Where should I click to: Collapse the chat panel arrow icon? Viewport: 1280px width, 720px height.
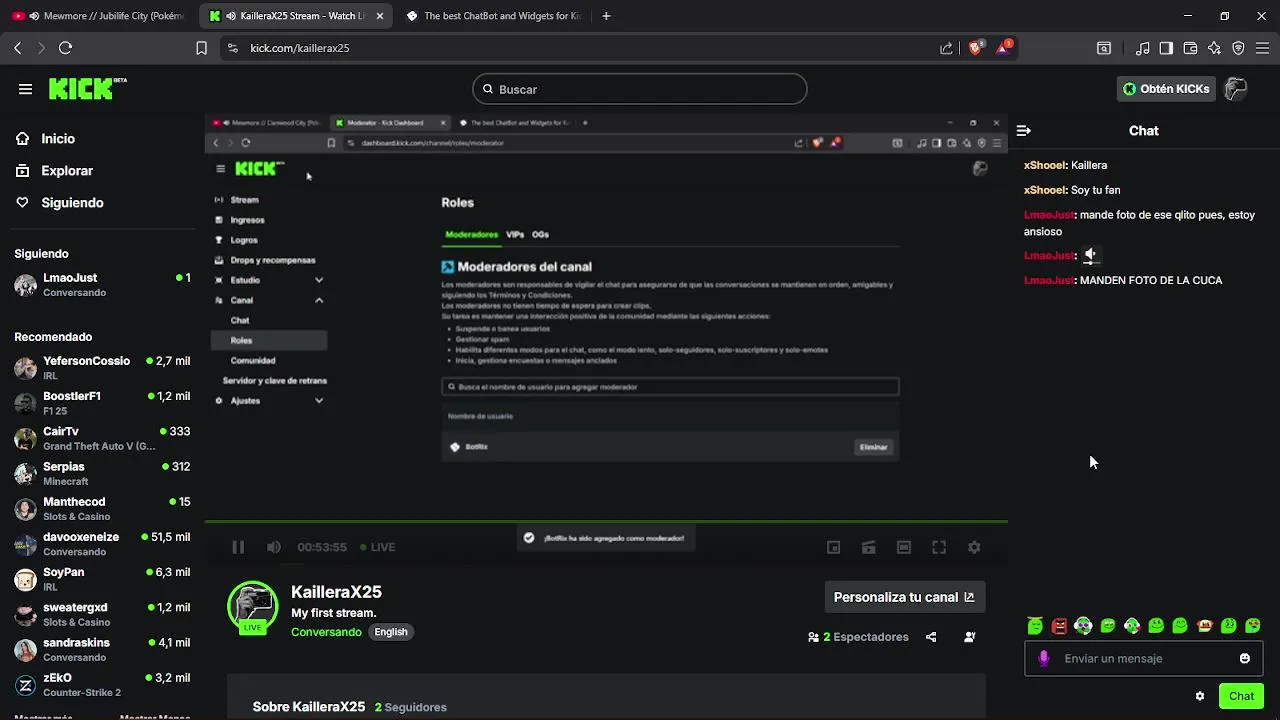1023,131
